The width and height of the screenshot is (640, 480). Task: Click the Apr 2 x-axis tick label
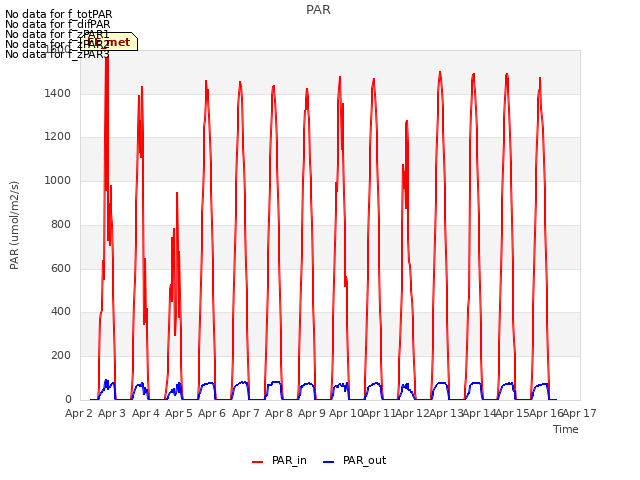79,413
